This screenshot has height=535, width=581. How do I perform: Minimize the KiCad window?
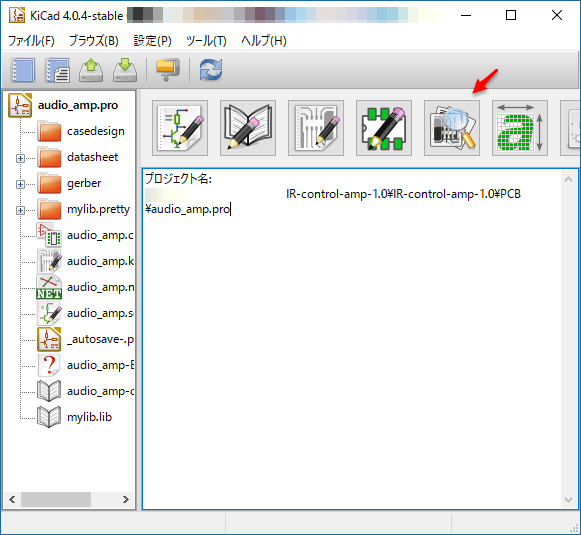[x=466, y=15]
